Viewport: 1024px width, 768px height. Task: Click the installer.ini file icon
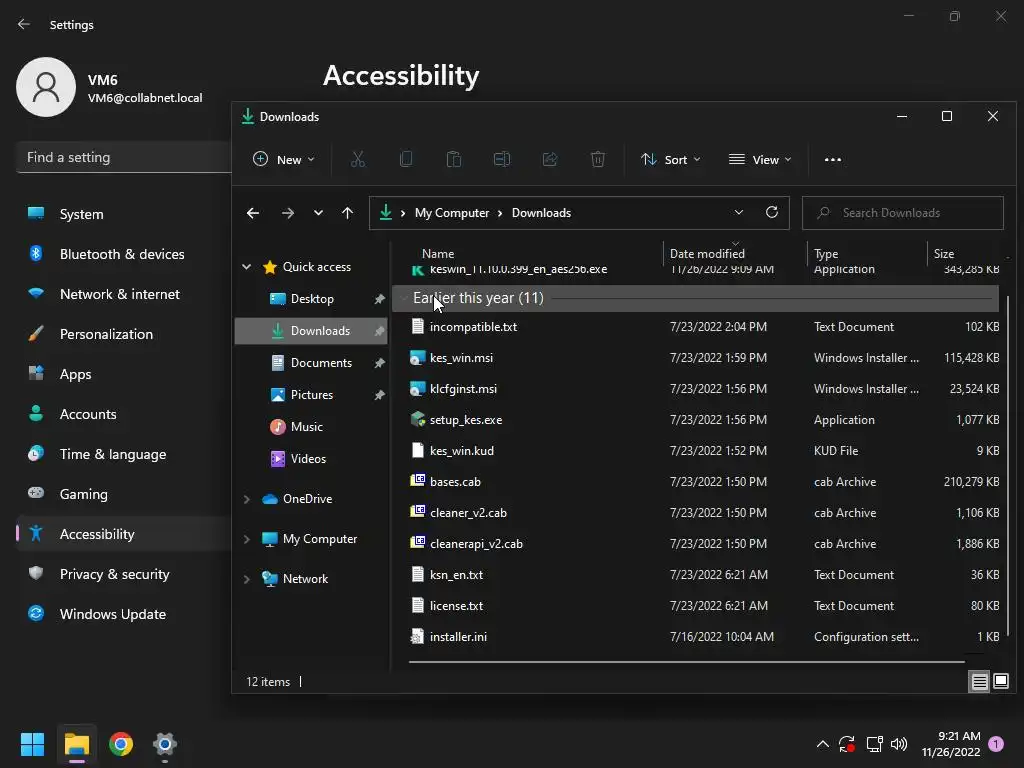coord(417,636)
